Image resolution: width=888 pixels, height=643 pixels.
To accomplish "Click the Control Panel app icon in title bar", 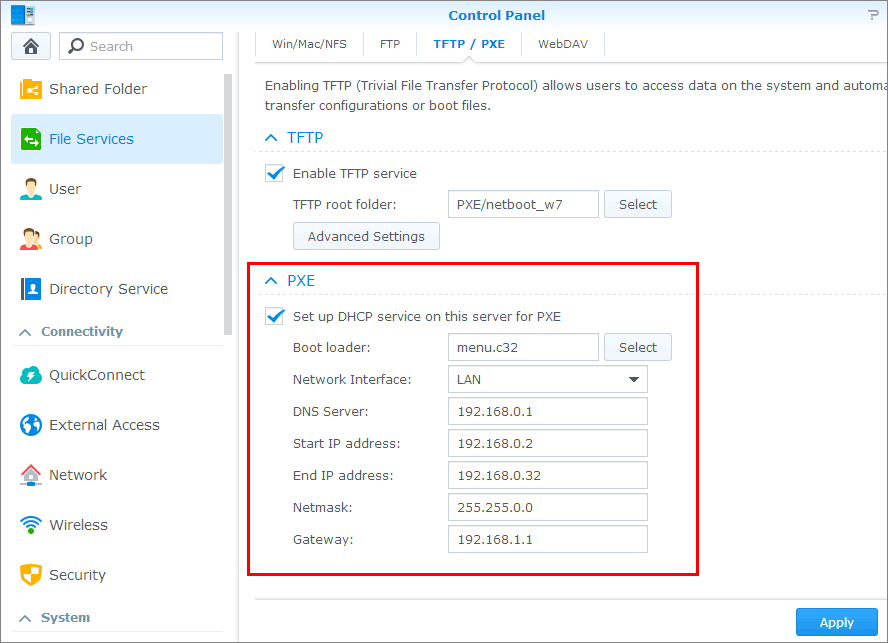I will (x=23, y=15).
